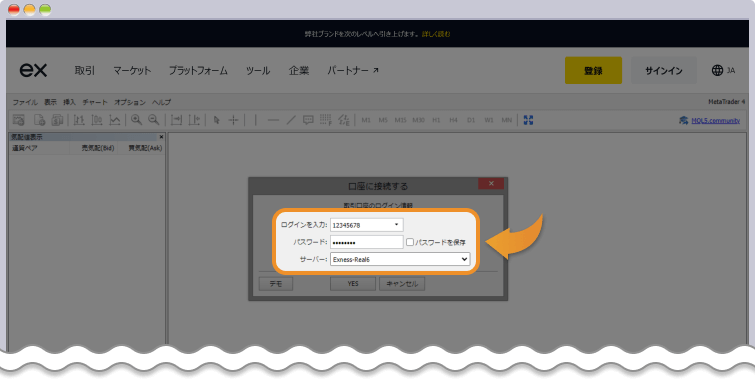Select the M5 timeframe

[383, 120]
